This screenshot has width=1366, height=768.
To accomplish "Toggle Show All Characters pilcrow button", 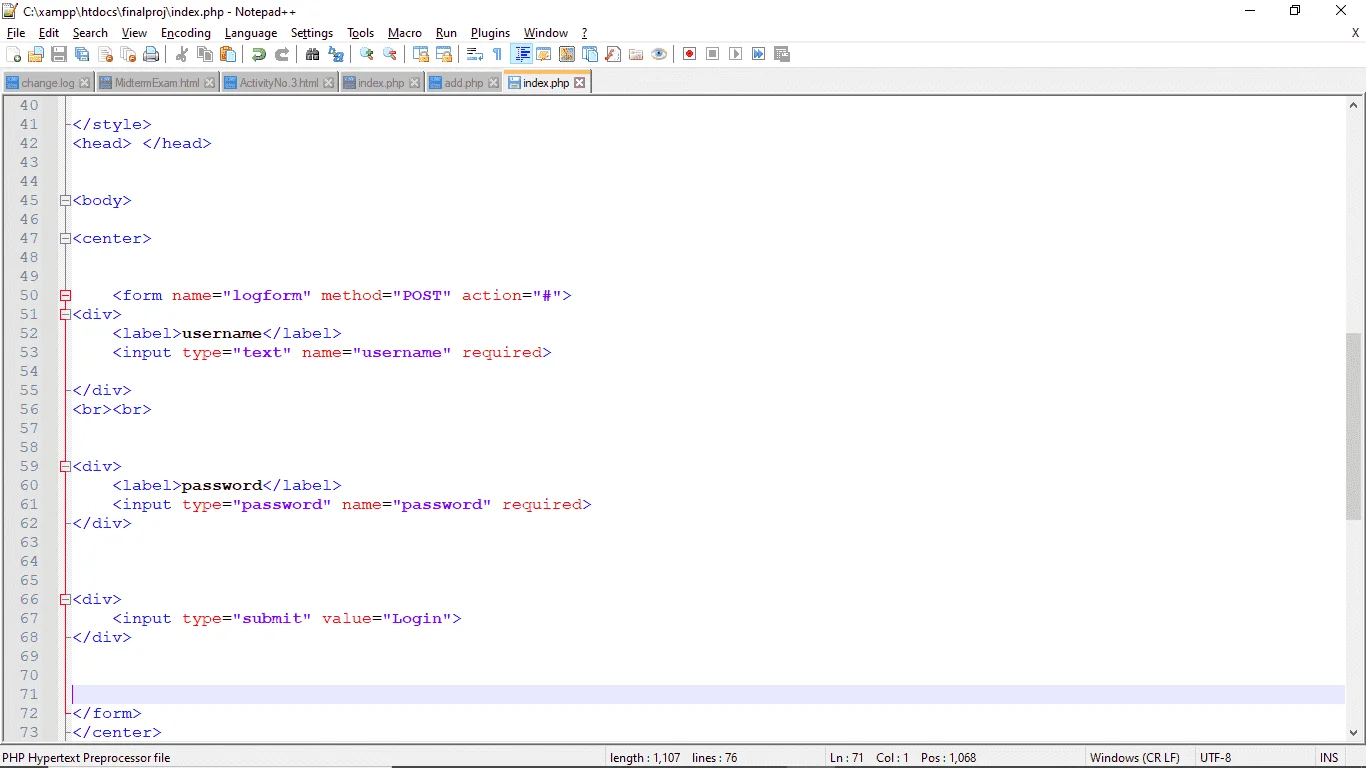I will (x=497, y=54).
